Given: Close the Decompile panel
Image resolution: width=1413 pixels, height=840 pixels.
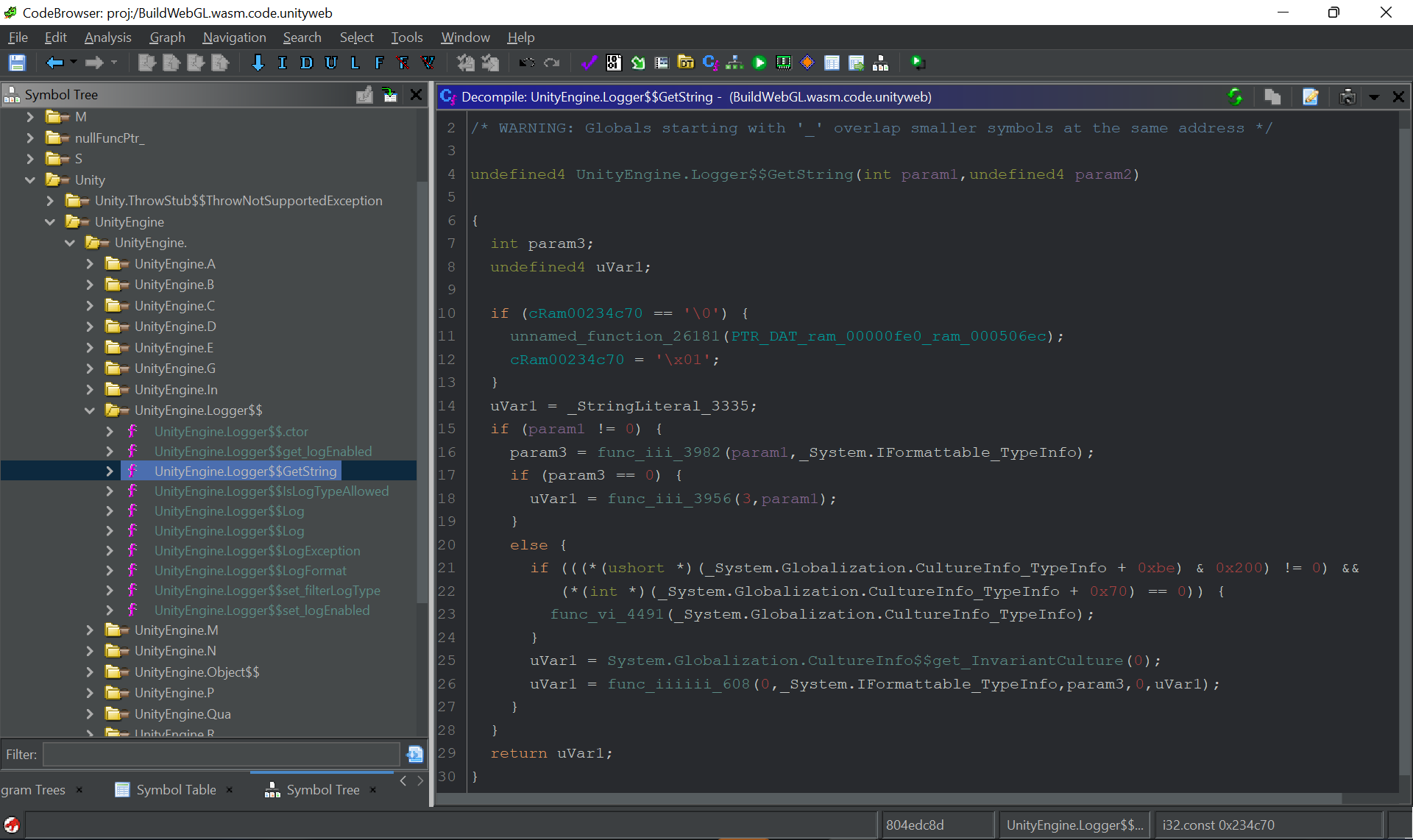Looking at the screenshot, I should (x=1398, y=96).
